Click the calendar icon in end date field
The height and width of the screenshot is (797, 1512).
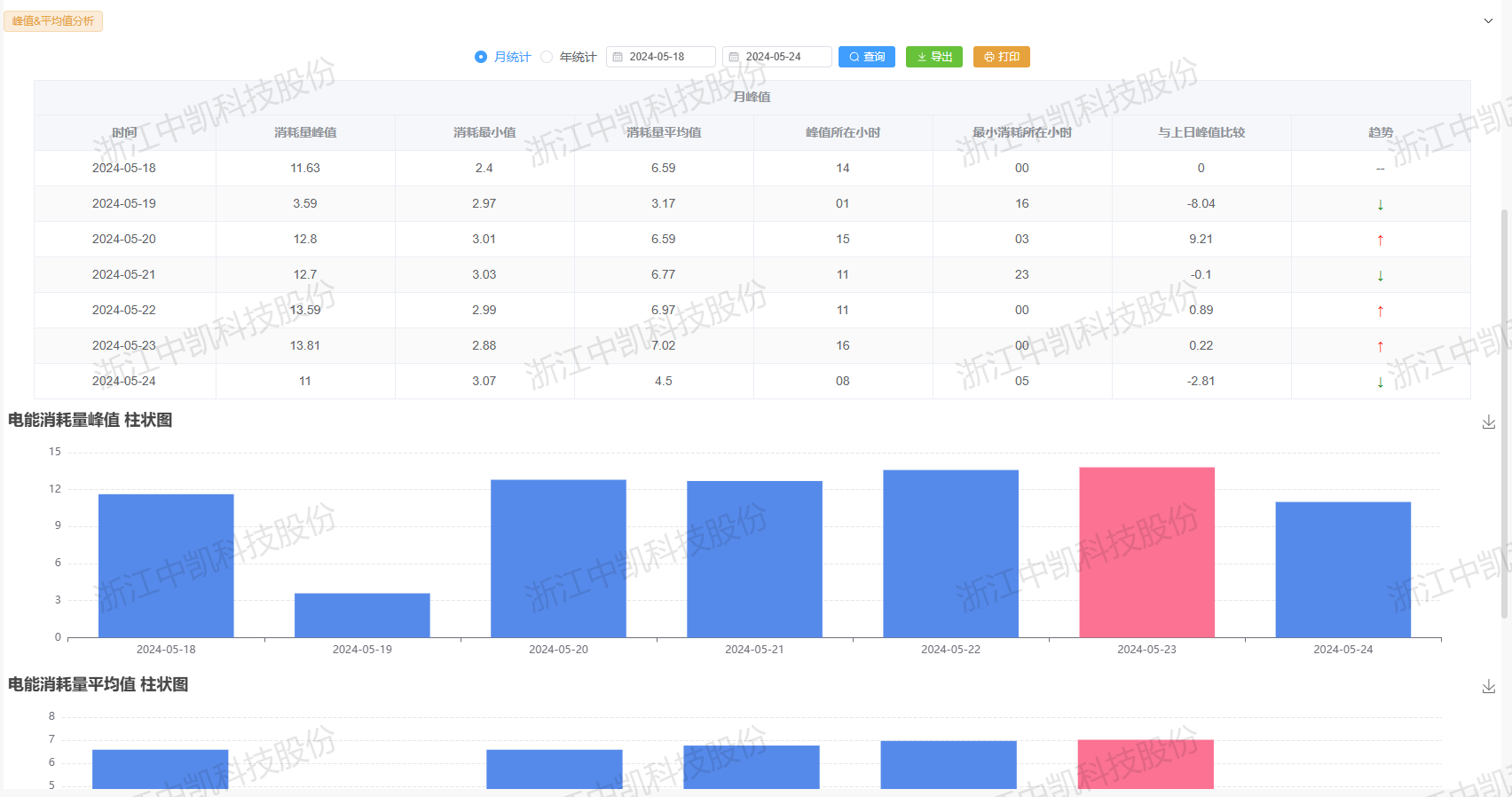pyautogui.click(x=734, y=57)
